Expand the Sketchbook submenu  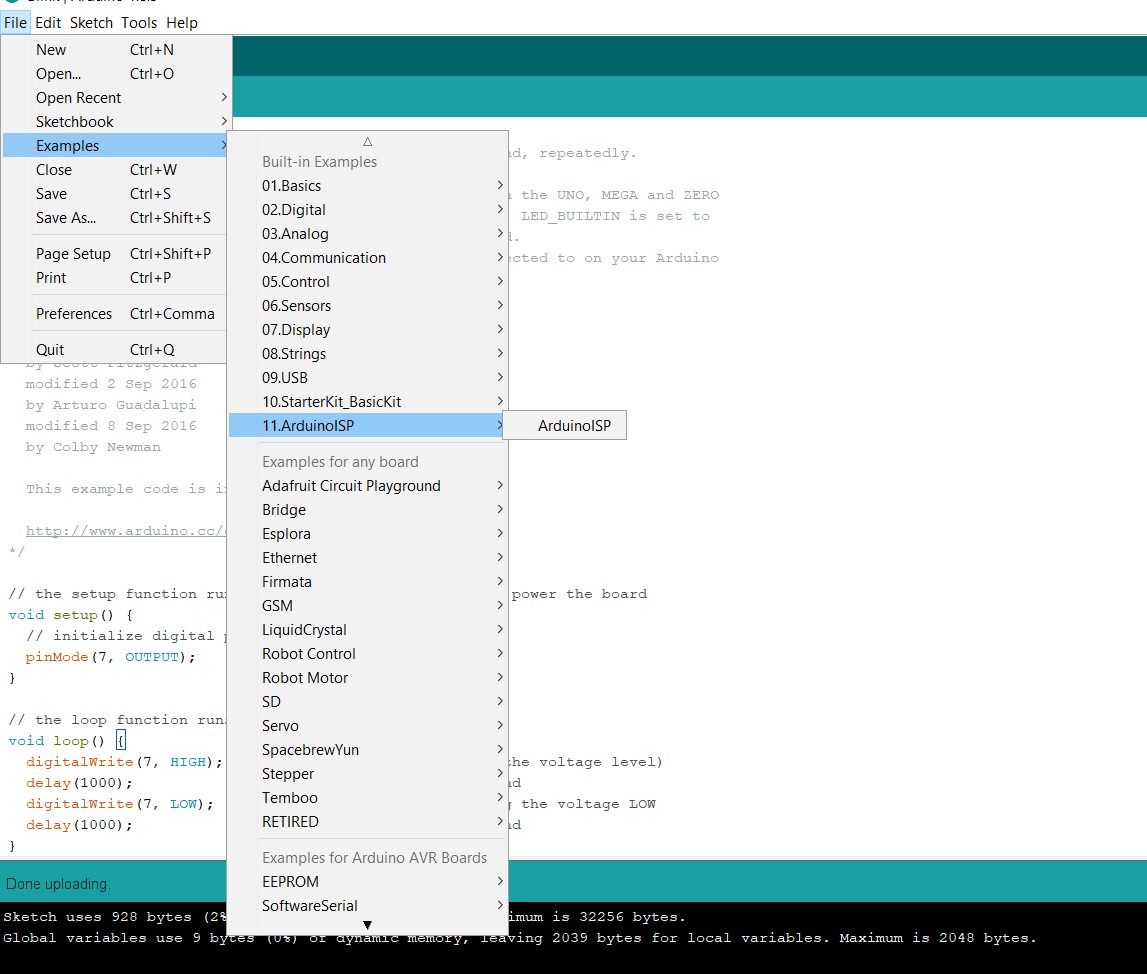[116, 121]
